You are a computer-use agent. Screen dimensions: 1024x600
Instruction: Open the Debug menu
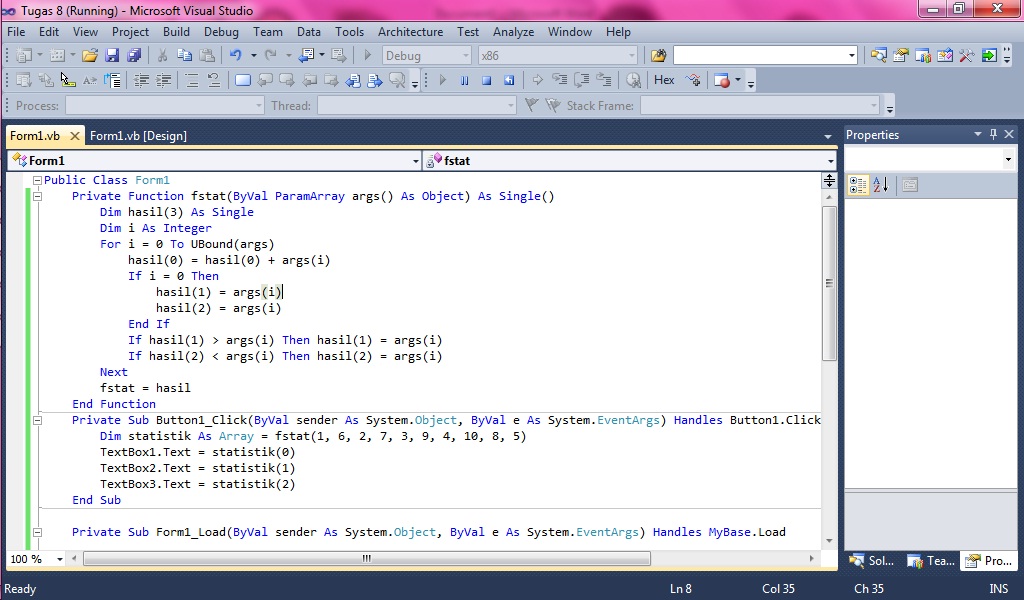pyautogui.click(x=221, y=31)
